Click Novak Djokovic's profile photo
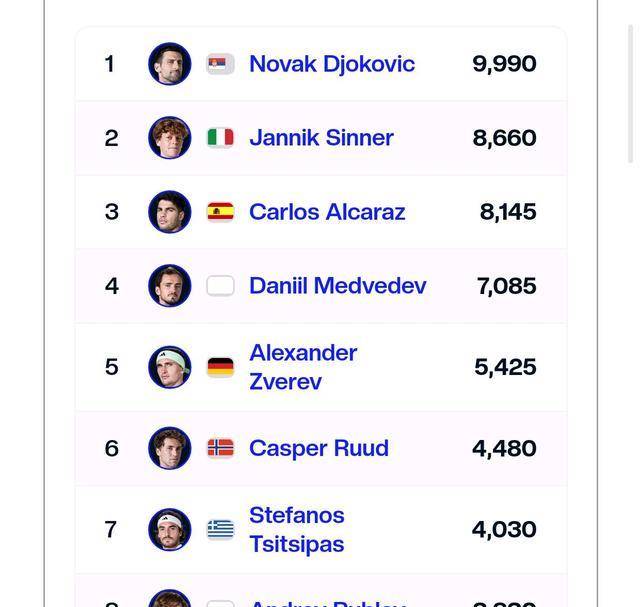 (170, 64)
